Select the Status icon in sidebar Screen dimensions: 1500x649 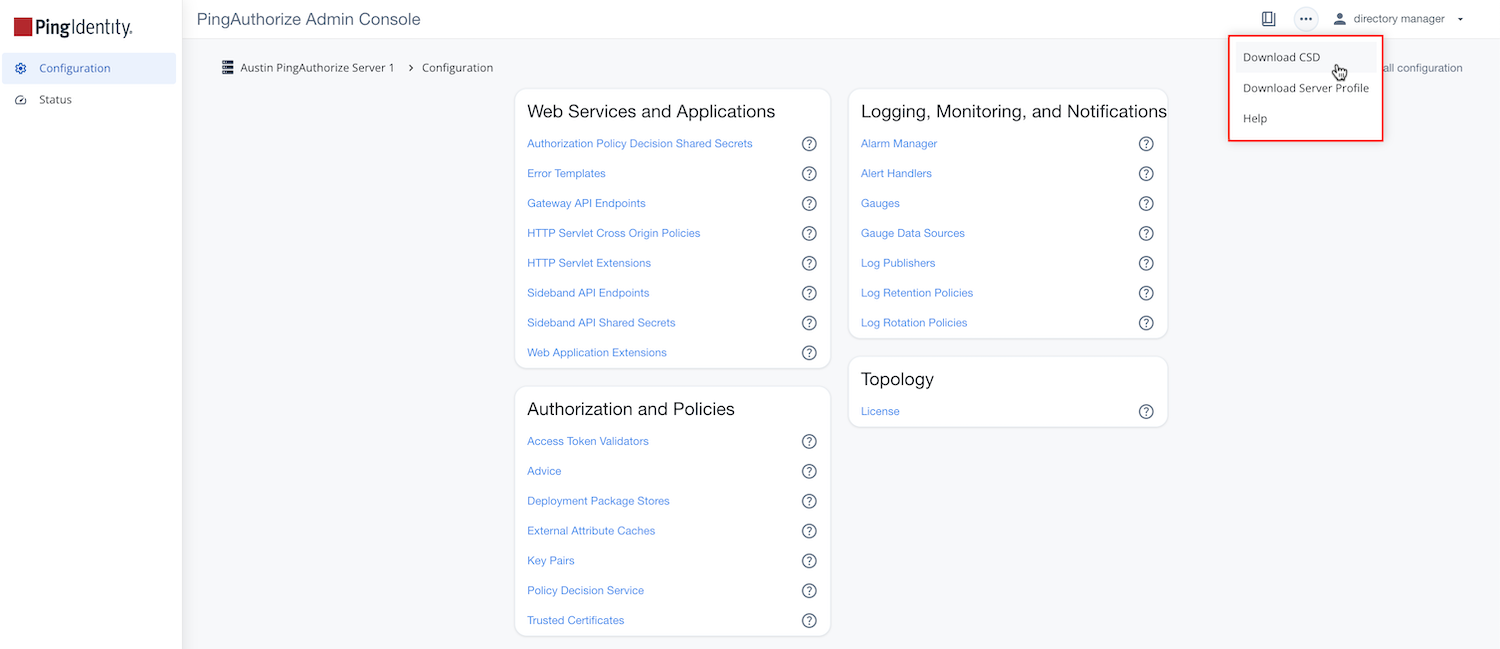21,99
